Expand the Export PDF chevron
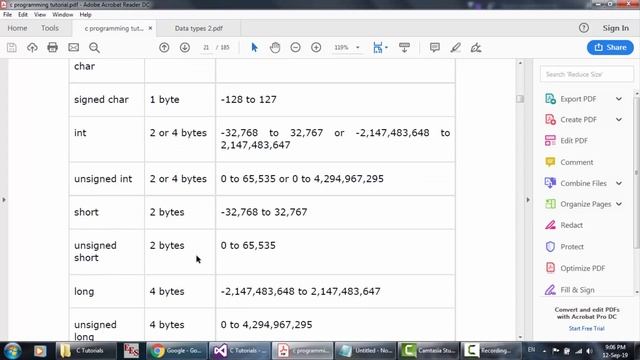Viewport: 640px width, 360px height. pos(619,99)
